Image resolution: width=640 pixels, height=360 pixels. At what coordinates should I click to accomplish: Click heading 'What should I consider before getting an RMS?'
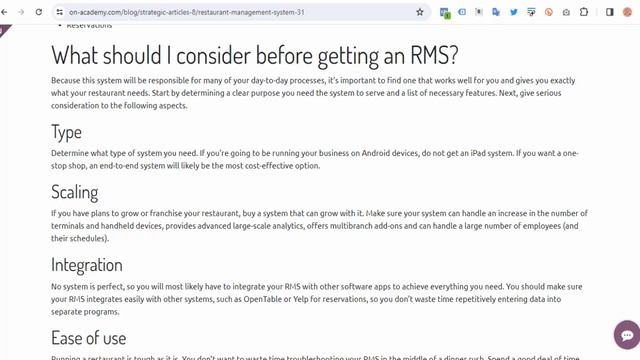click(255, 55)
